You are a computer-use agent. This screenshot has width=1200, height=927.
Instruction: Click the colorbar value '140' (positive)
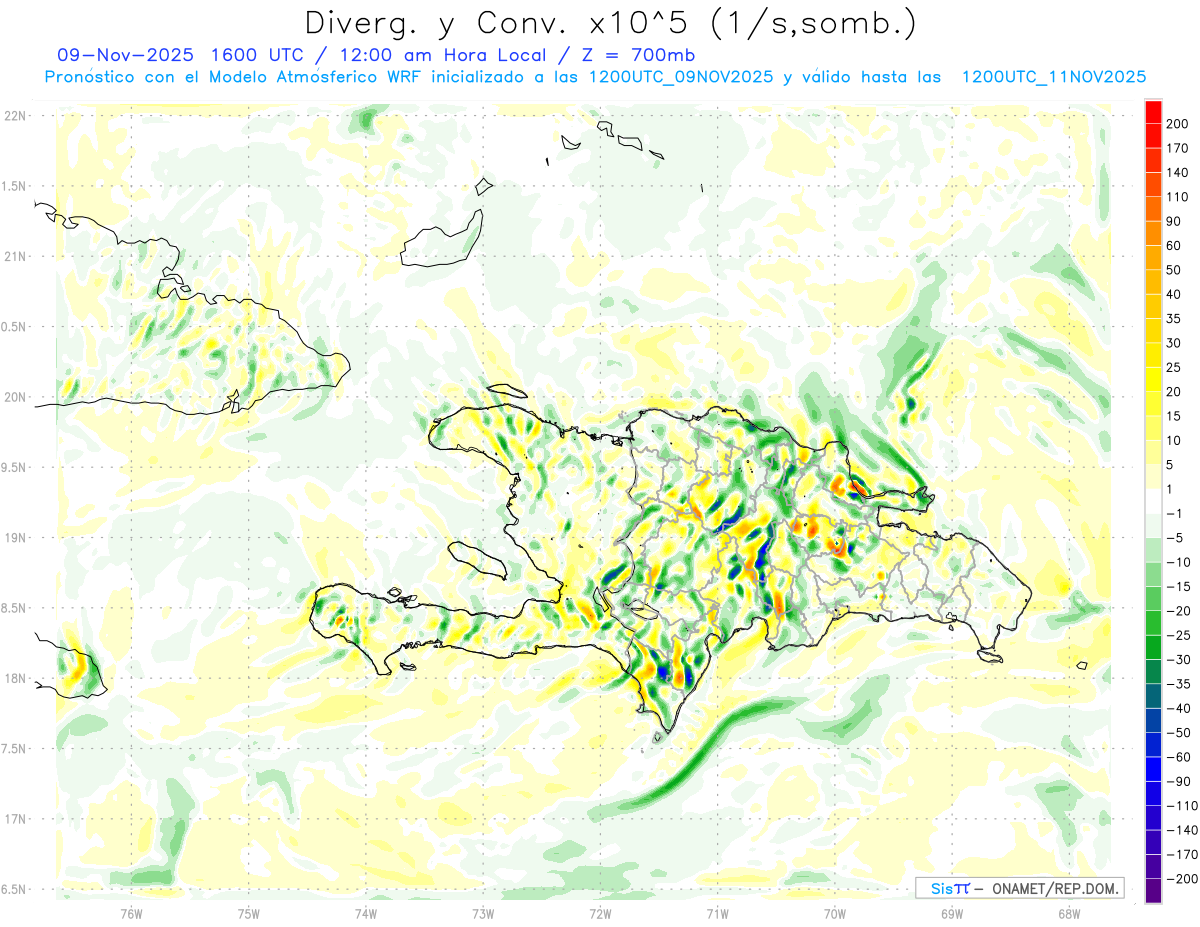pos(1178,172)
